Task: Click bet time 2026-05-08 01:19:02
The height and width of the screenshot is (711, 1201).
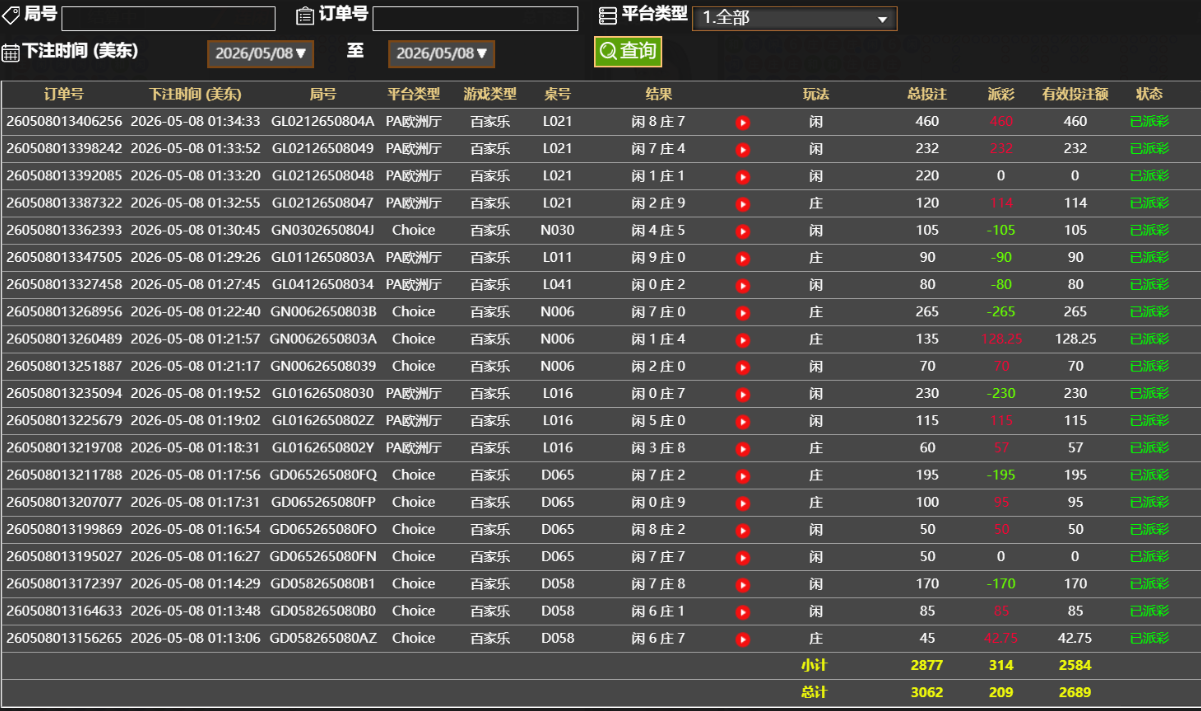Action: click(195, 421)
